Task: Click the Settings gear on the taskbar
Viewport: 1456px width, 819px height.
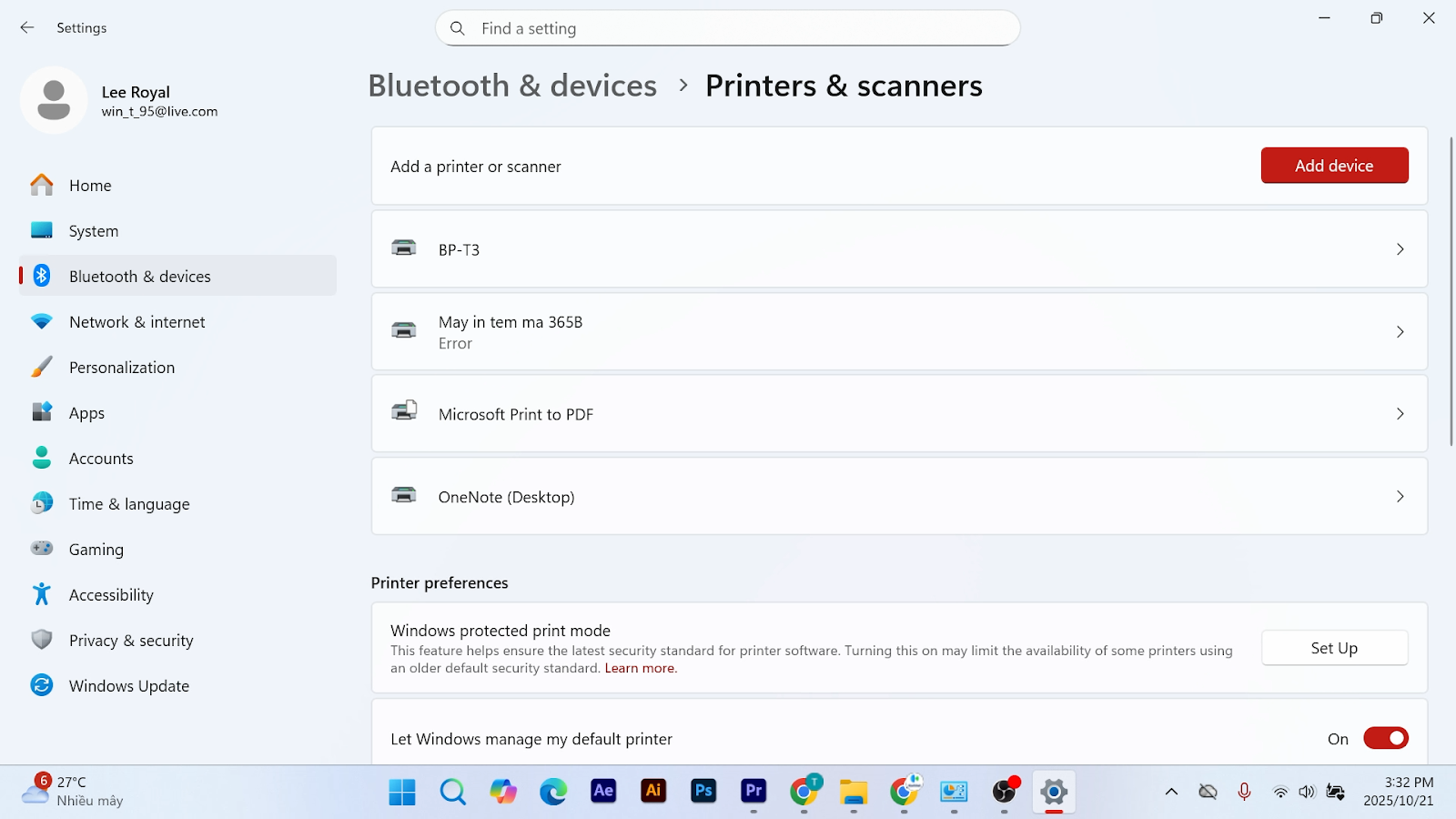Action: [1054, 792]
